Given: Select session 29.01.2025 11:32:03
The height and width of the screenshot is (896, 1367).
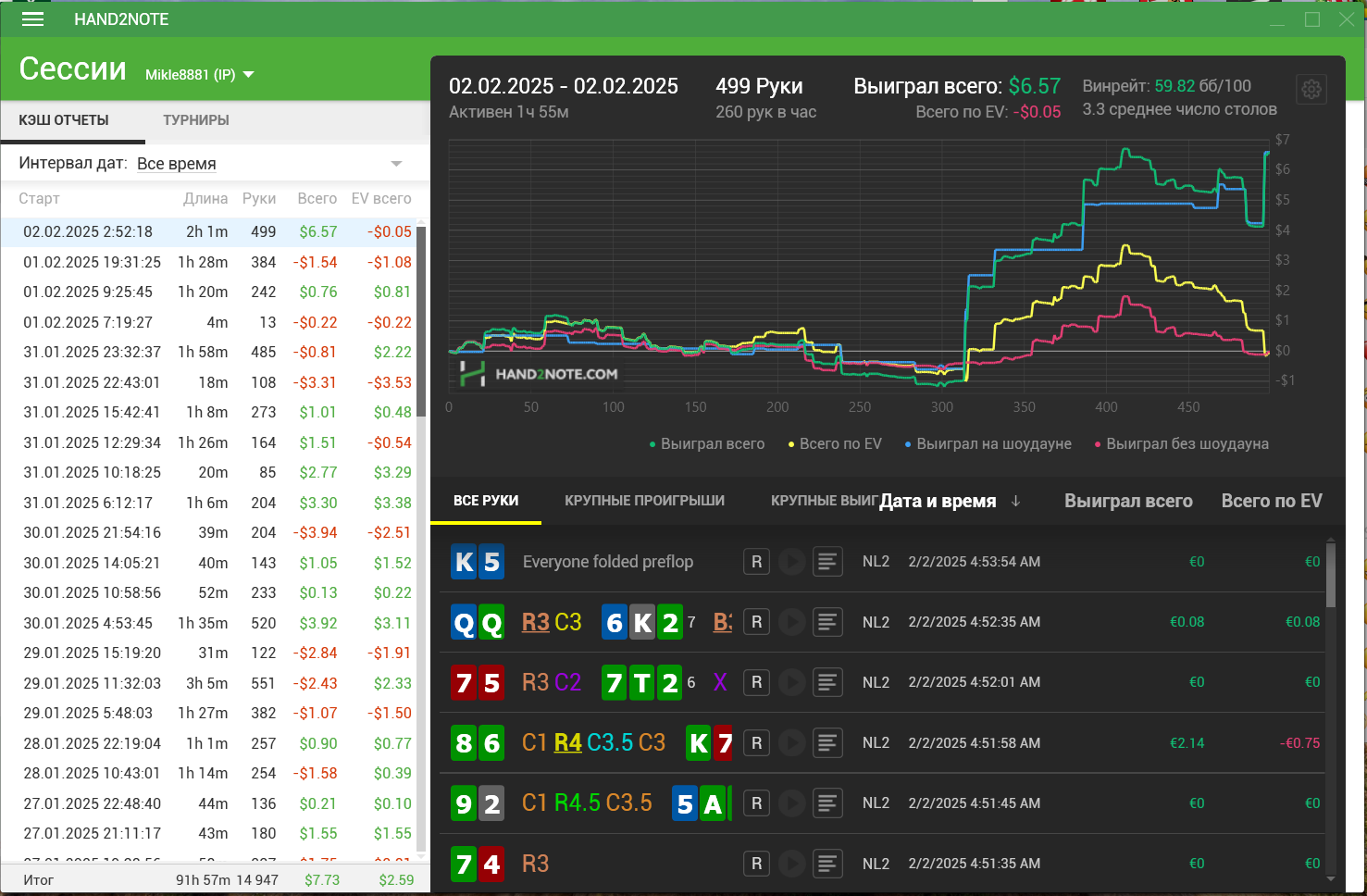Looking at the screenshot, I should click(208, 683).
